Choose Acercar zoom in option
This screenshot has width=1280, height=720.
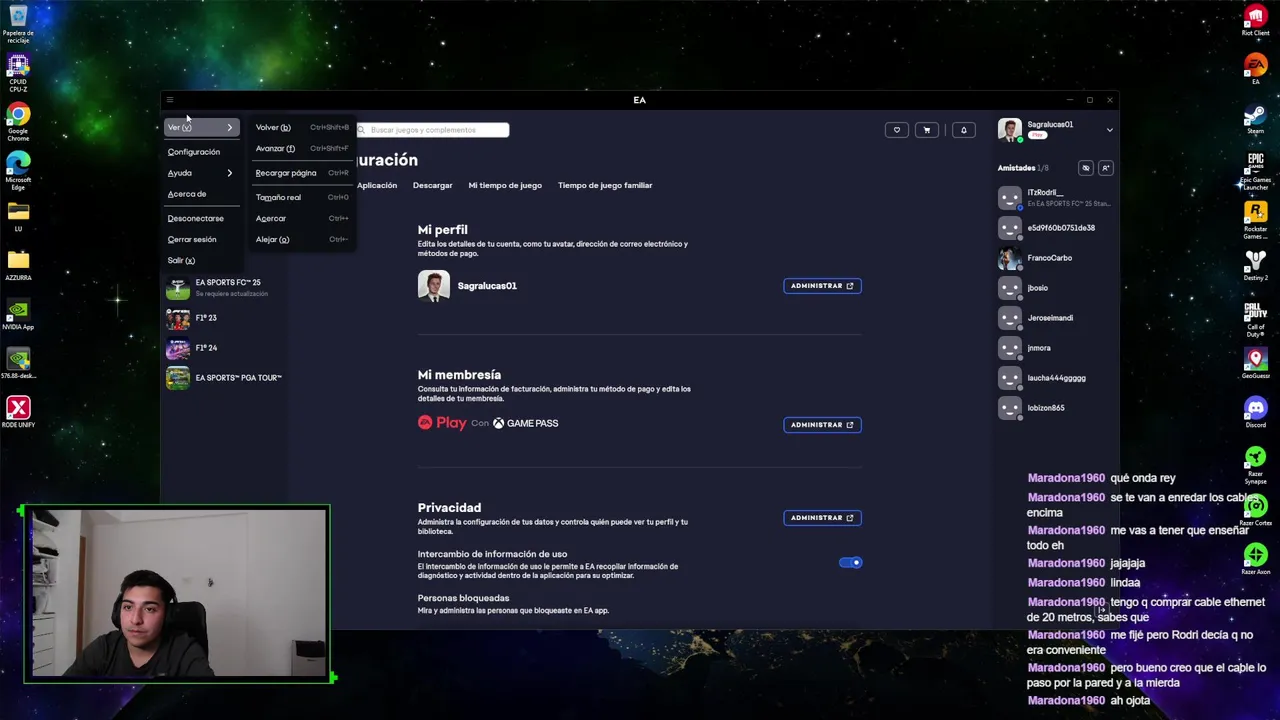(x=302, y=218)
